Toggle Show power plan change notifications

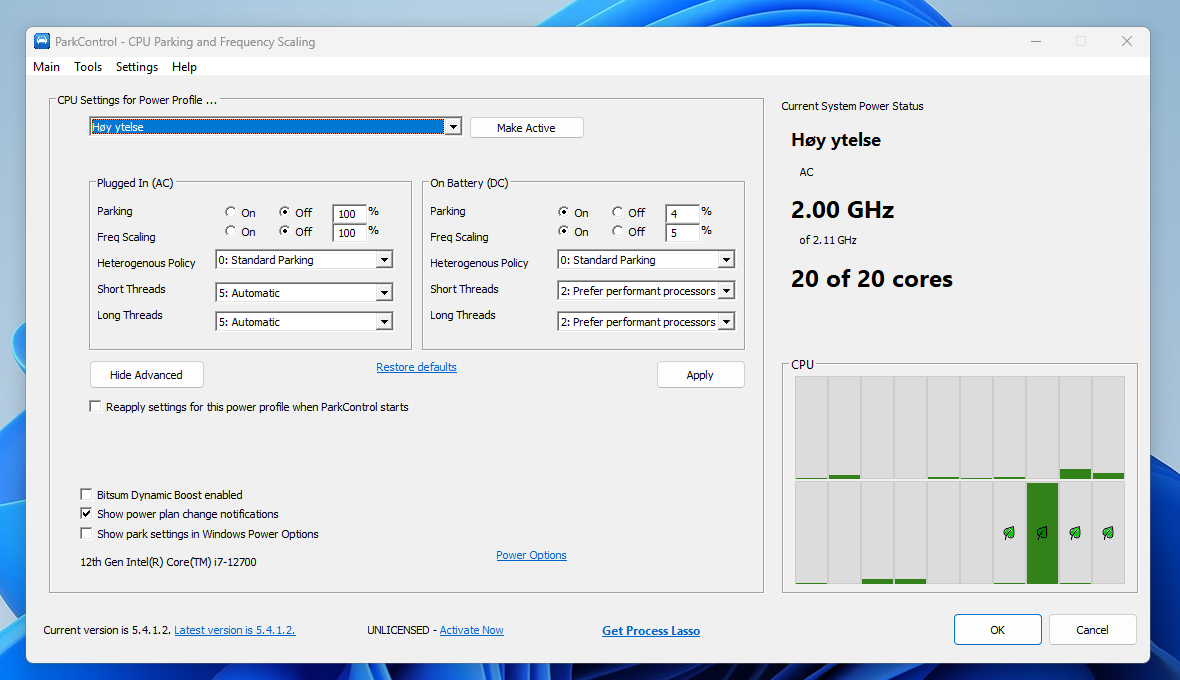click(x=87, y=514)
